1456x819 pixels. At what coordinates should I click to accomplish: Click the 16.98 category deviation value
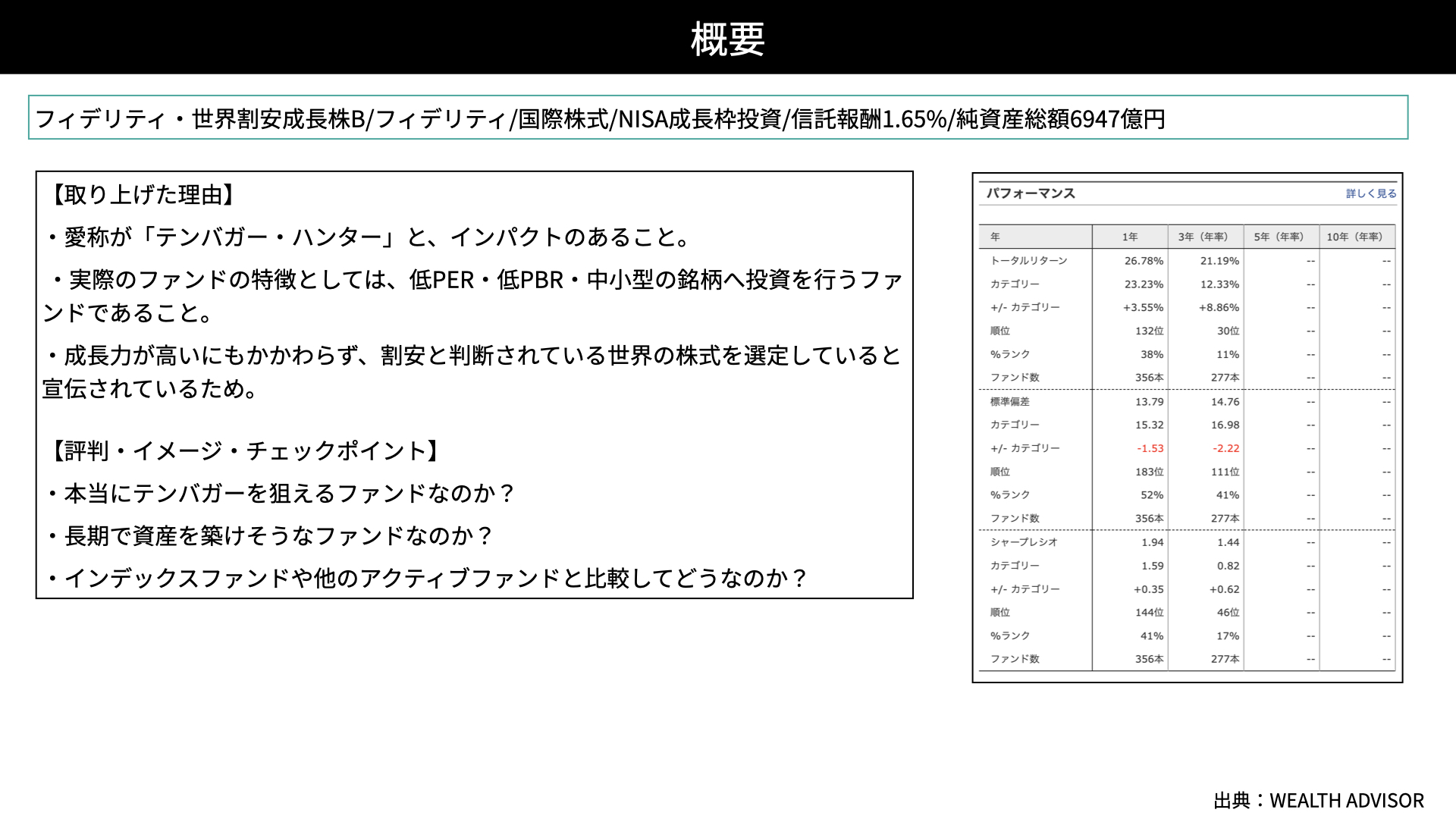click(1225, 425)
